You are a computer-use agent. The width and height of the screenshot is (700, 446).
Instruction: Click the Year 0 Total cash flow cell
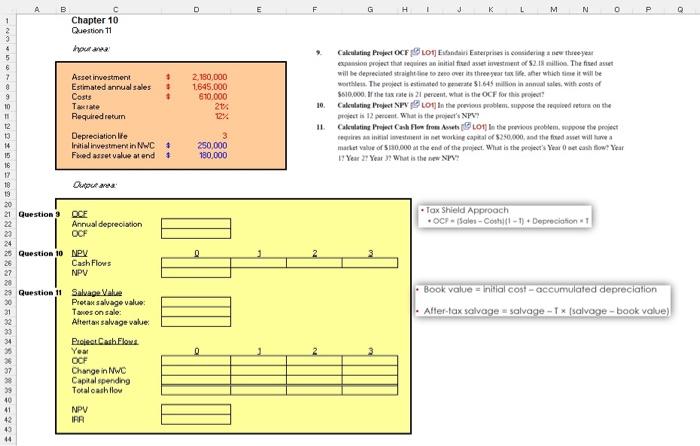tap(196, 390)
